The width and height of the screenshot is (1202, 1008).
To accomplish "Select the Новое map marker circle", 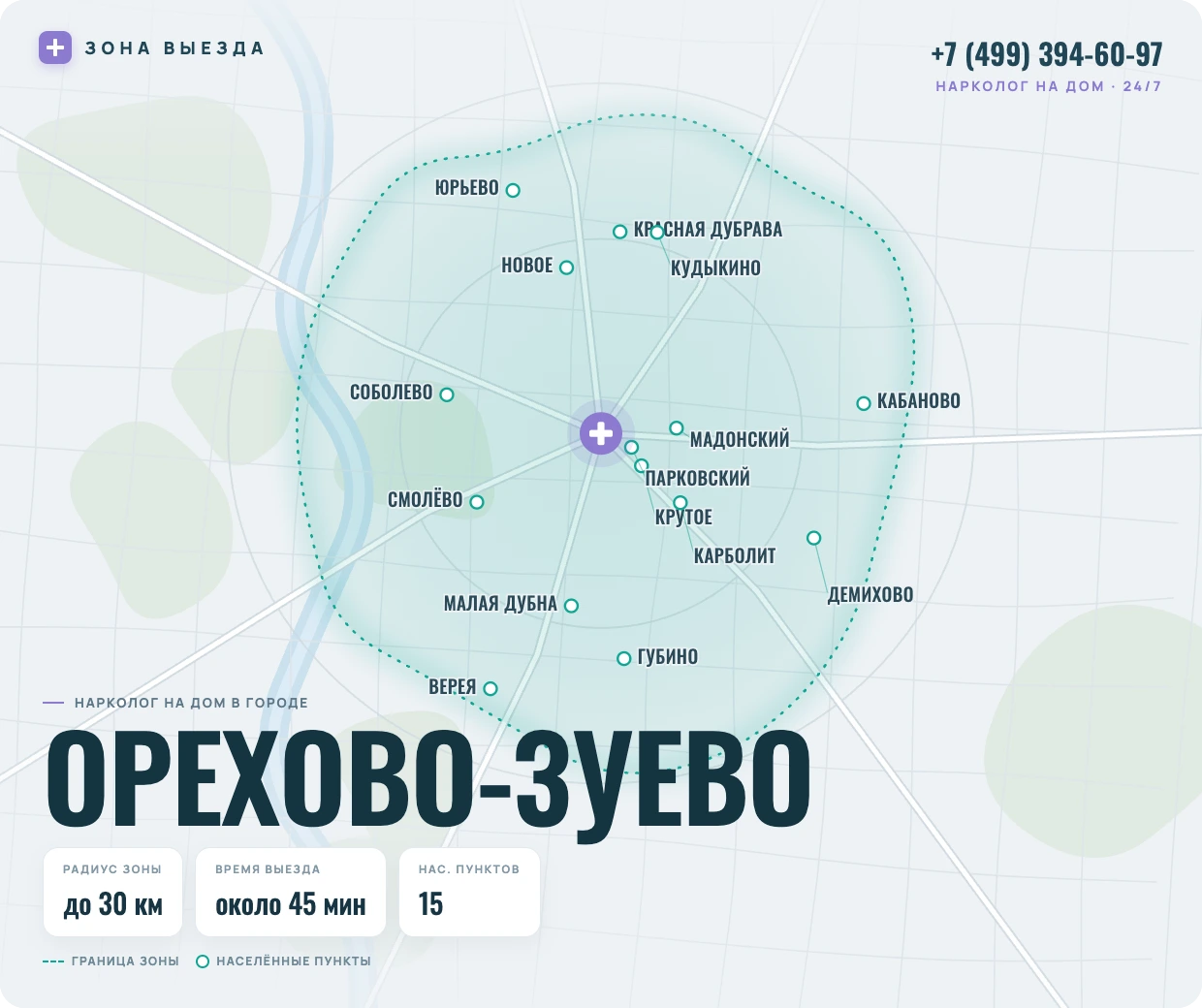I will coord(566,268).
